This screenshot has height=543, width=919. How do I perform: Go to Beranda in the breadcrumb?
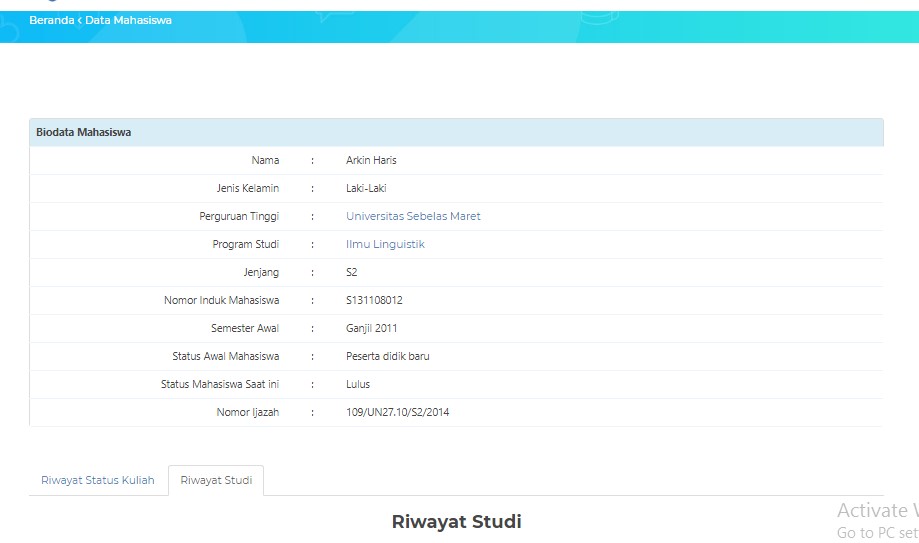(52, 20)
